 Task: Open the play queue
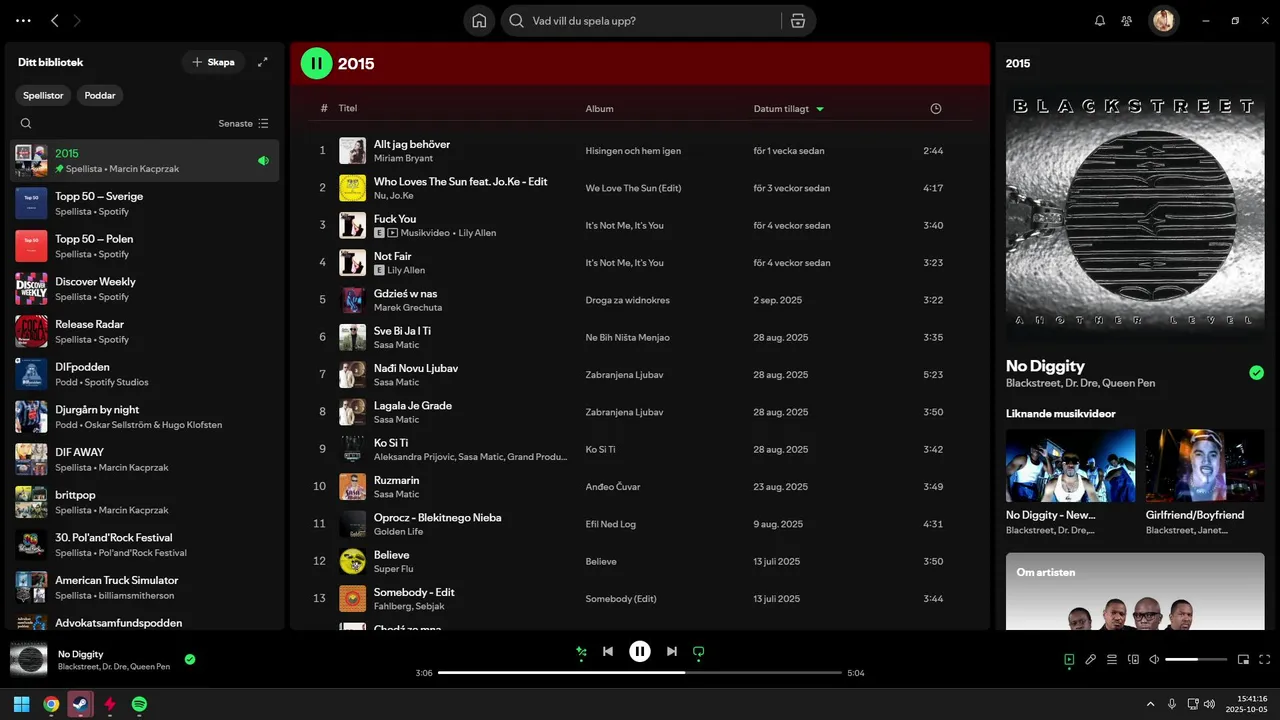[1112, 660]
